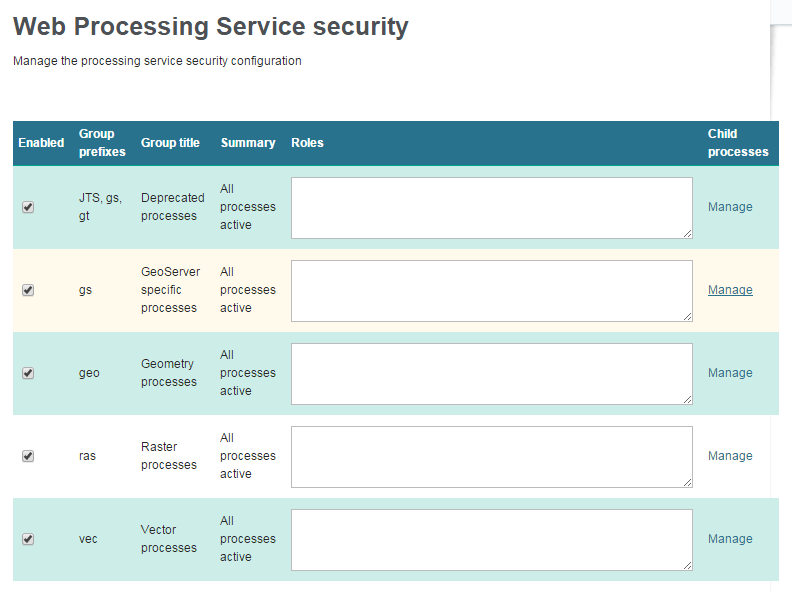The image size is (792, 592).
Task: Manage child processes of Geometry processes
Action: pos(730,373)
